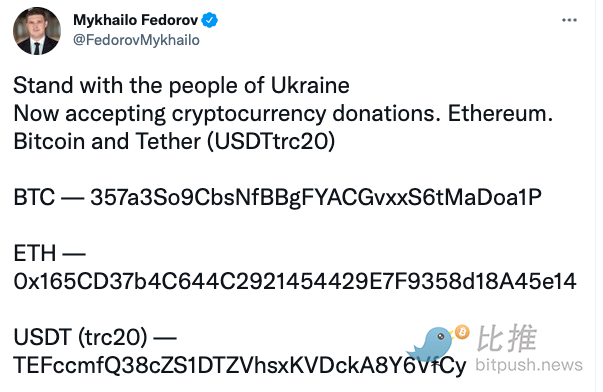The image size is (603, 392).
Task: Click the Mykhailo Fedorov display name
Action: (136, 20)
